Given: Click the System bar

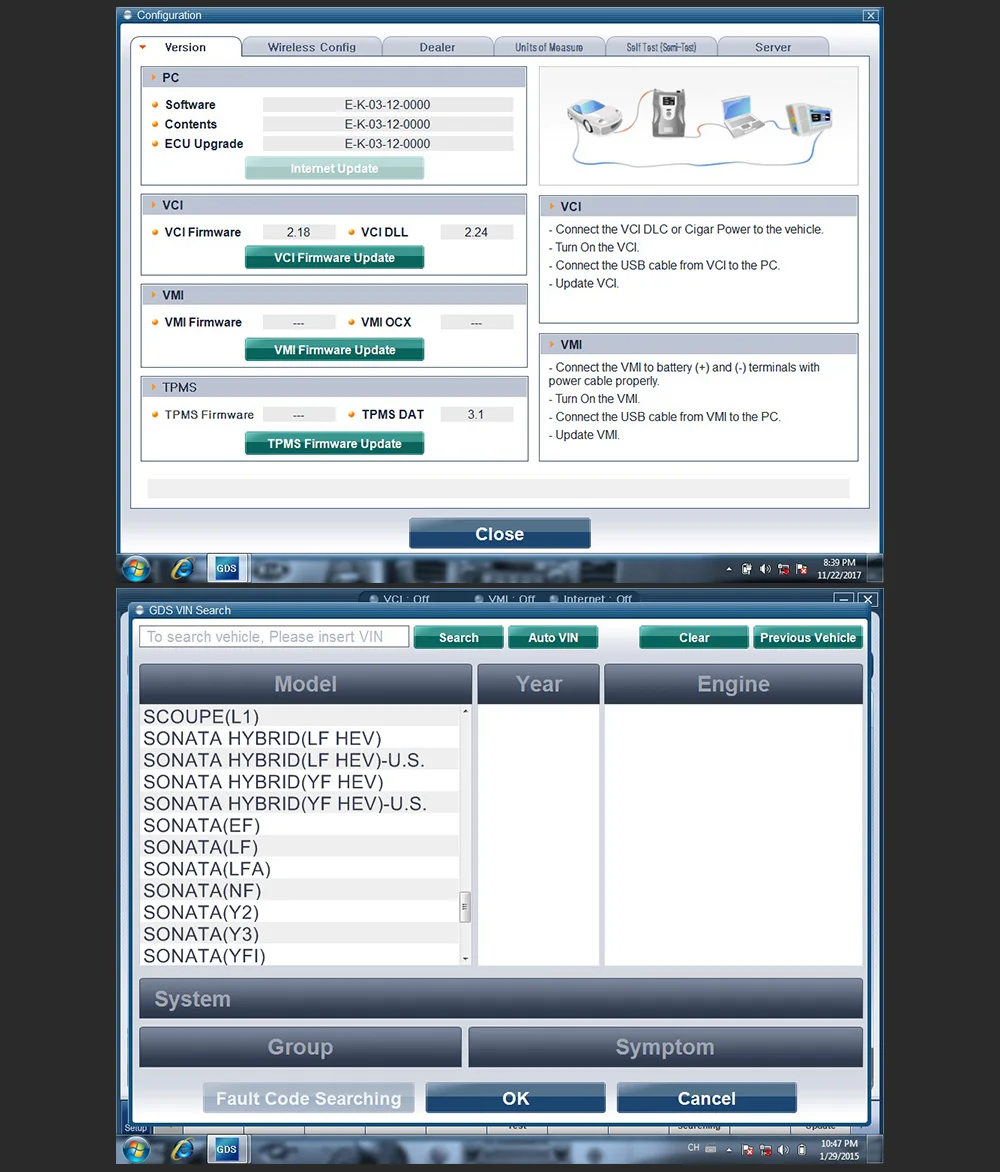Looking at the screenshot, I should [x=501, y=999].
